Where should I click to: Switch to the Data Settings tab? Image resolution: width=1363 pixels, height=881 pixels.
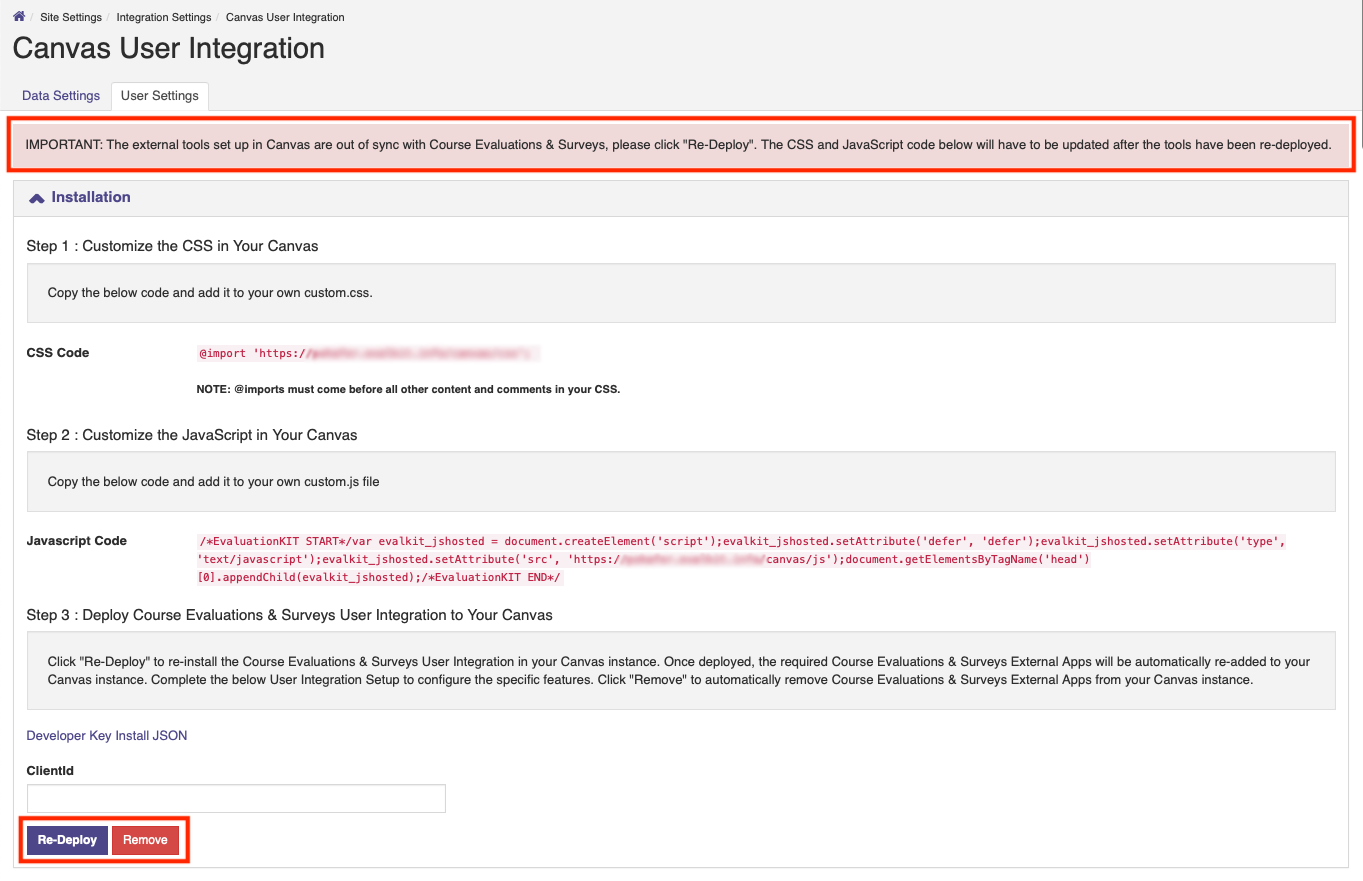click(60, 95)
